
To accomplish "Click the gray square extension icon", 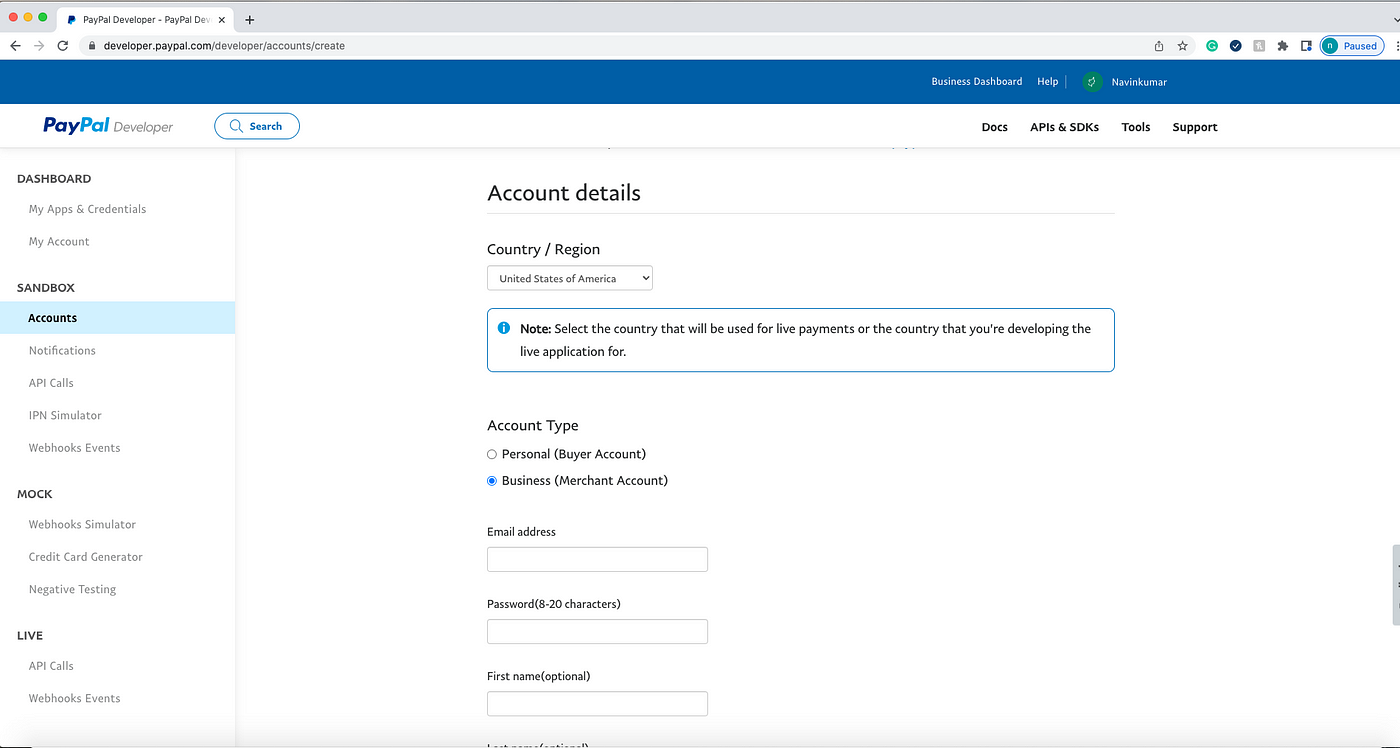I will [1259, 46].
